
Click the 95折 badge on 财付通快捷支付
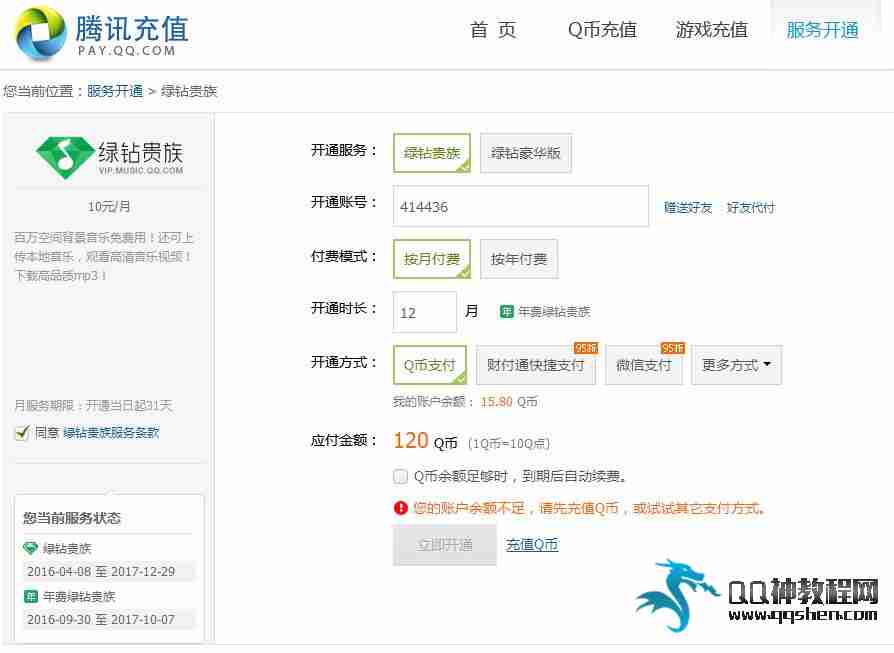click(x=586, y=348)
